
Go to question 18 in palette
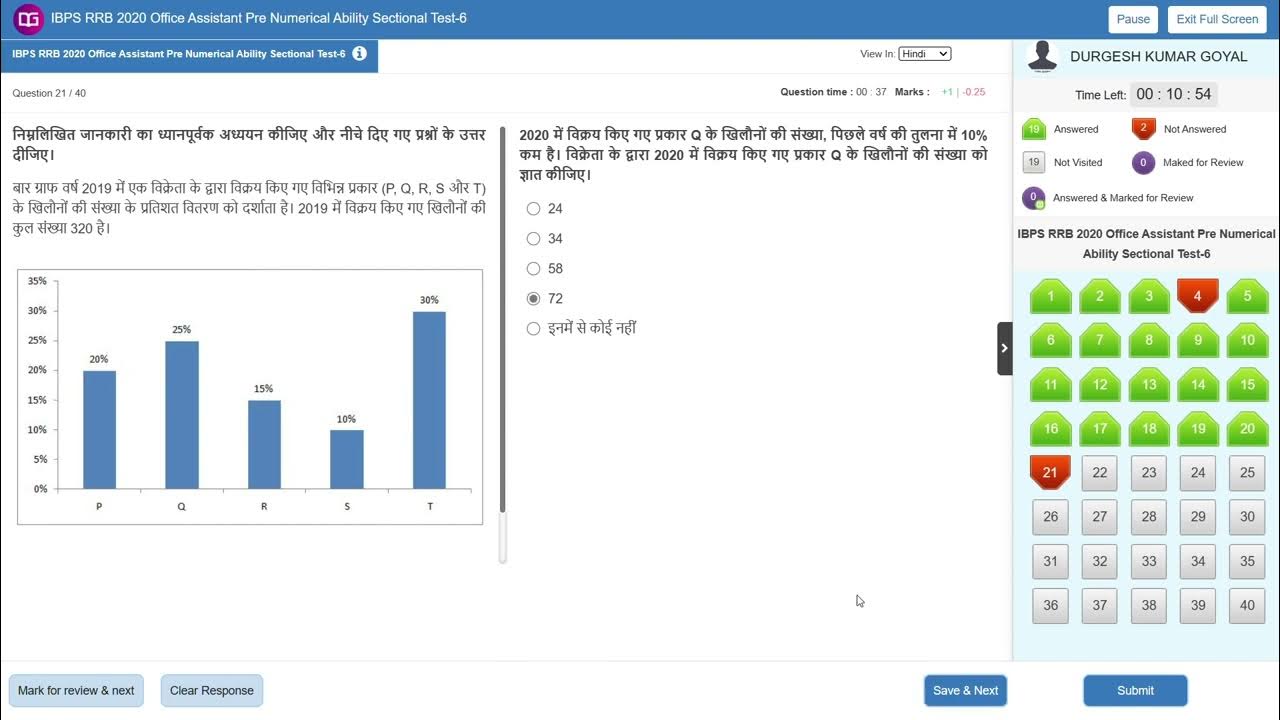pos(1149,428)
